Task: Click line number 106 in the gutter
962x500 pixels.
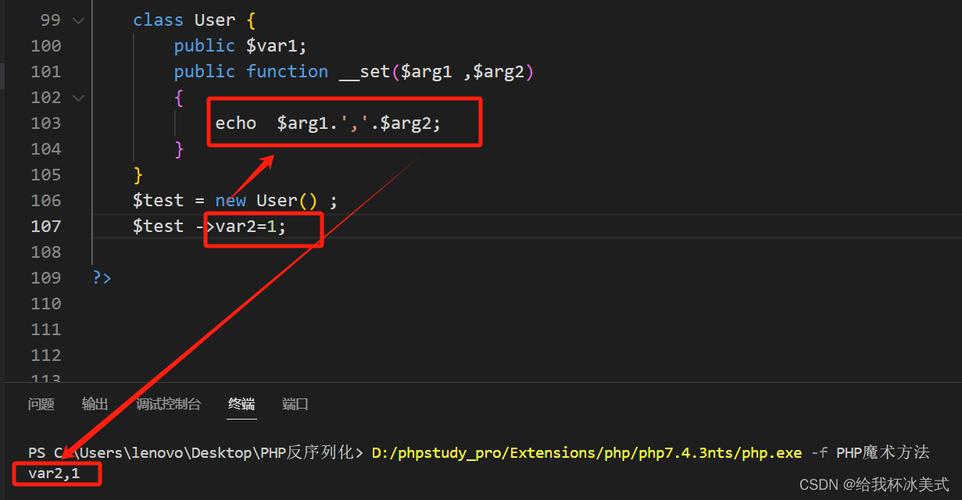Action: coord(46,201)
